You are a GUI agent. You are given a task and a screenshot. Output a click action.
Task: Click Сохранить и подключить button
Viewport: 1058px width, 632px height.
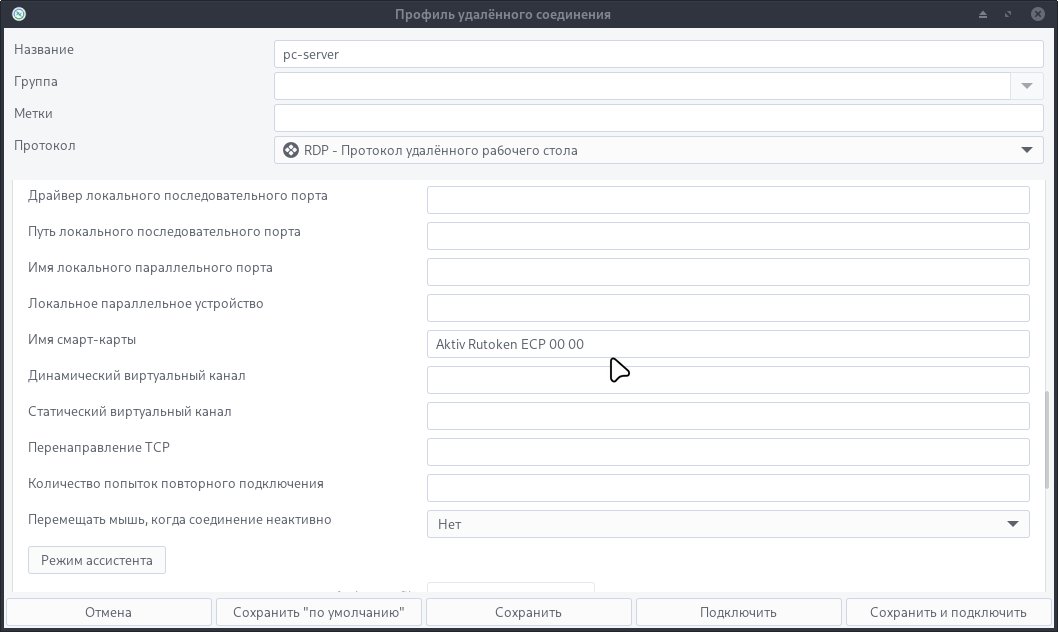(x=948, y=612)
